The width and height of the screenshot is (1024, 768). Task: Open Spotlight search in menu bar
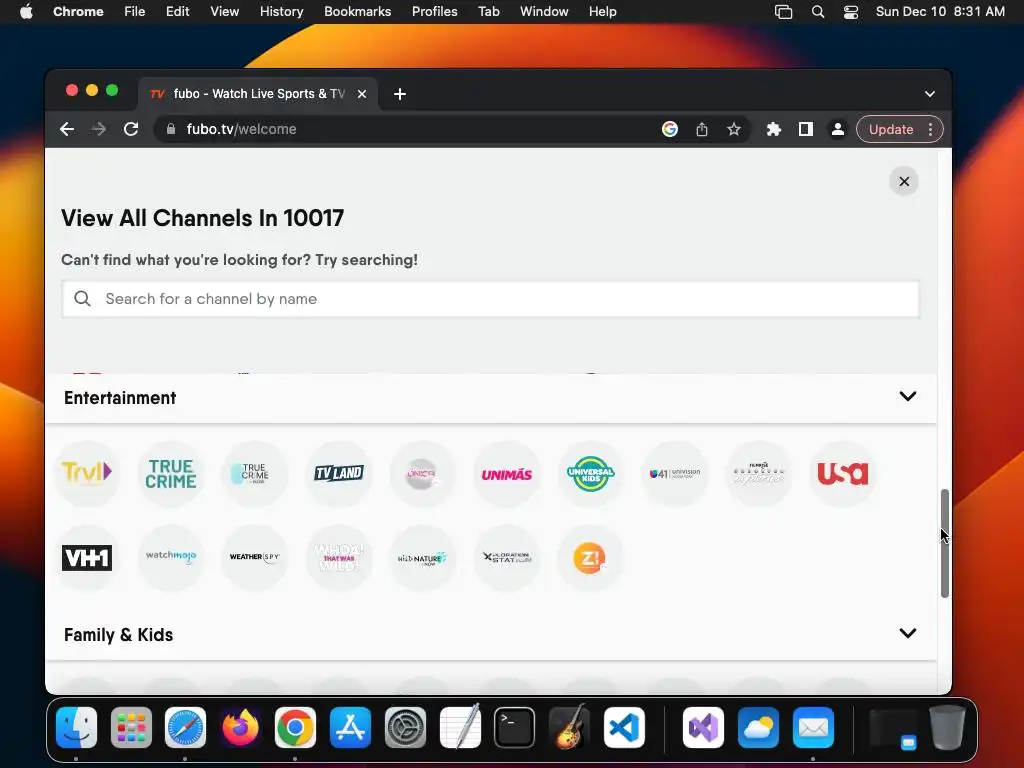[x=818, y=12]
